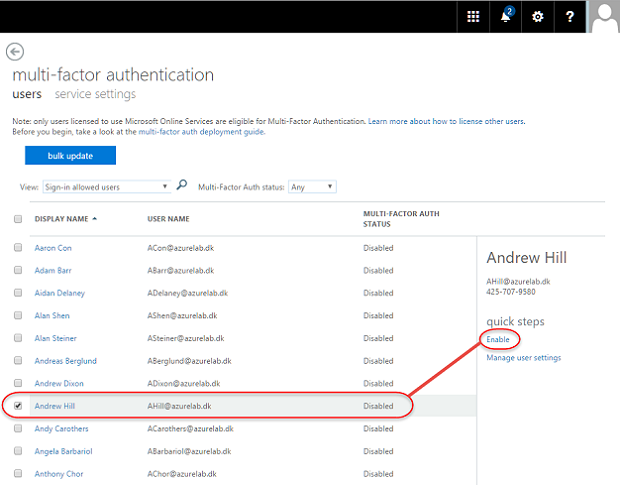Uncheck the Andrew Hill checkbox
This screenshot has width=620, height=485.
pyautogui.click(x=18, y=406)
